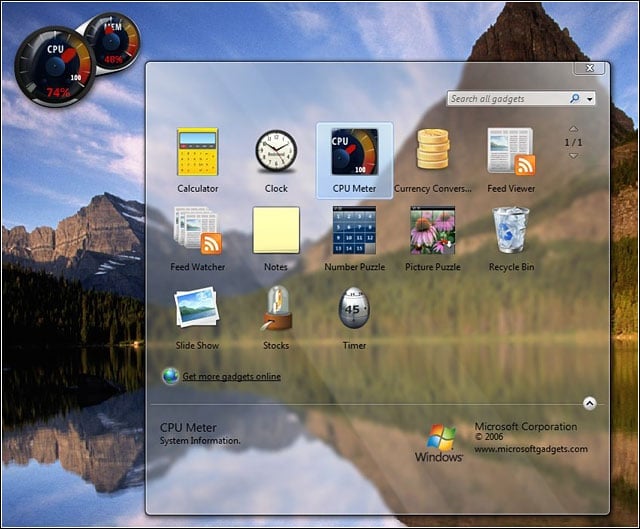Choose the Picture Puzzle flower icon
The height and width of the screenshot is (529, 640).
click(433, 230)
